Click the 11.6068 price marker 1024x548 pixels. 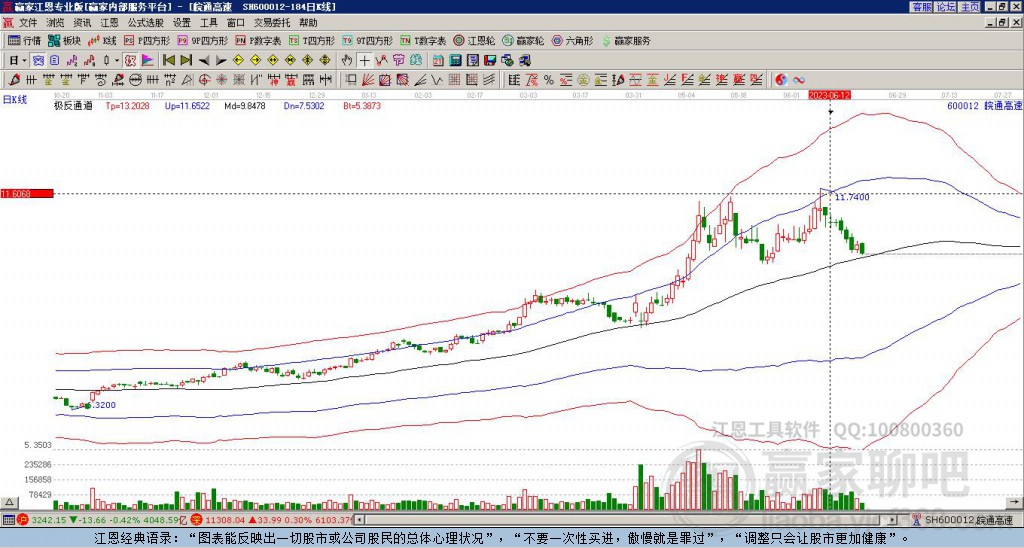(x=27, y=194)
